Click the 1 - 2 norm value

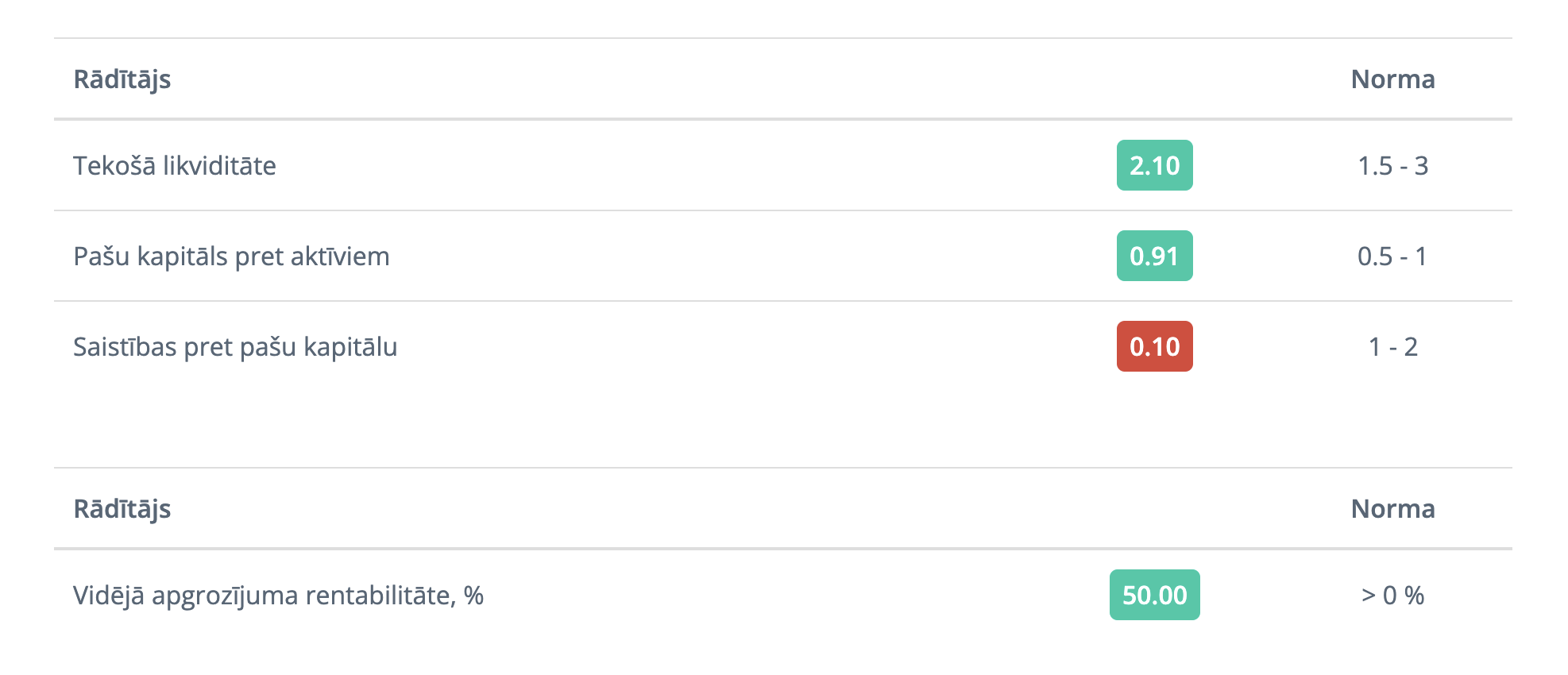pyautogui.click(x=1392, y=346)
